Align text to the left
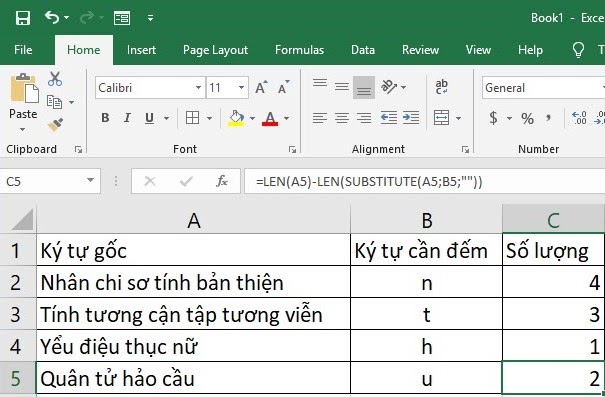Viewport: 605px width, 397px height. pyautogui.click(x=320, y=118)
